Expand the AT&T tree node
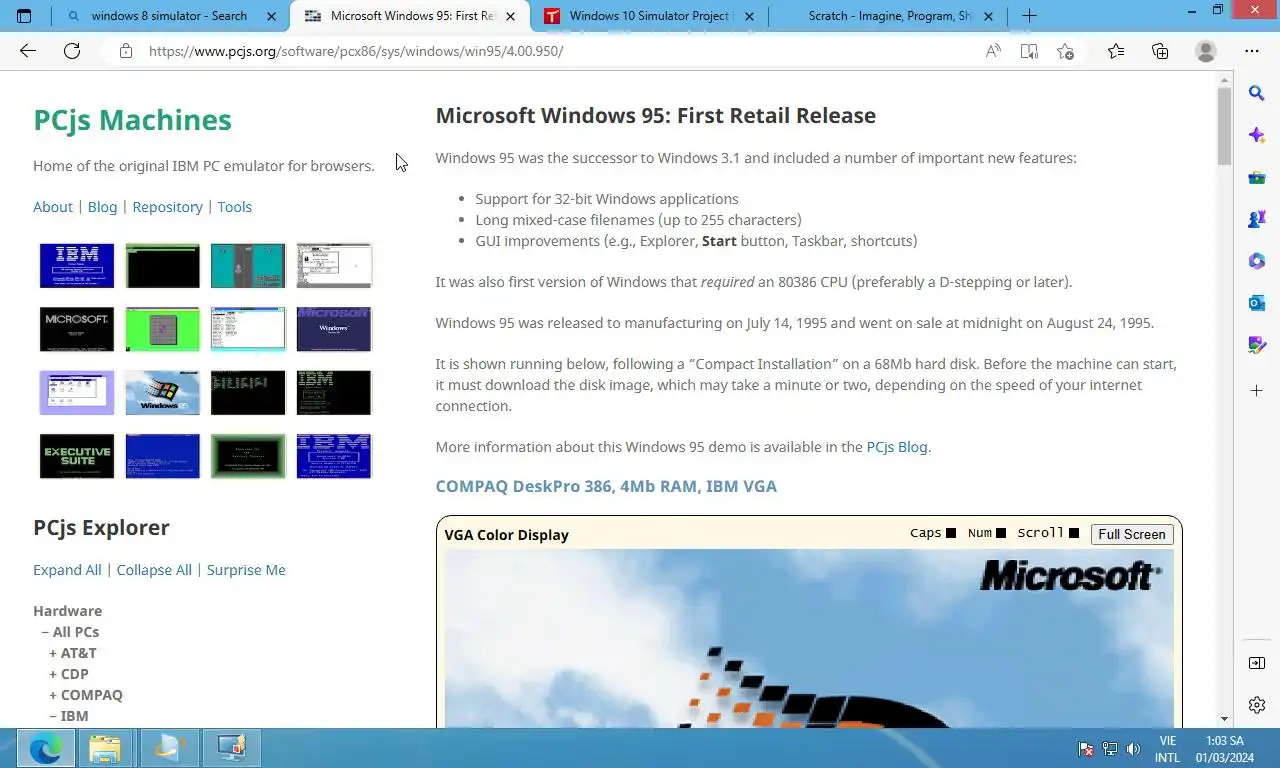1280x768 pixels. (x=73, y=653)
